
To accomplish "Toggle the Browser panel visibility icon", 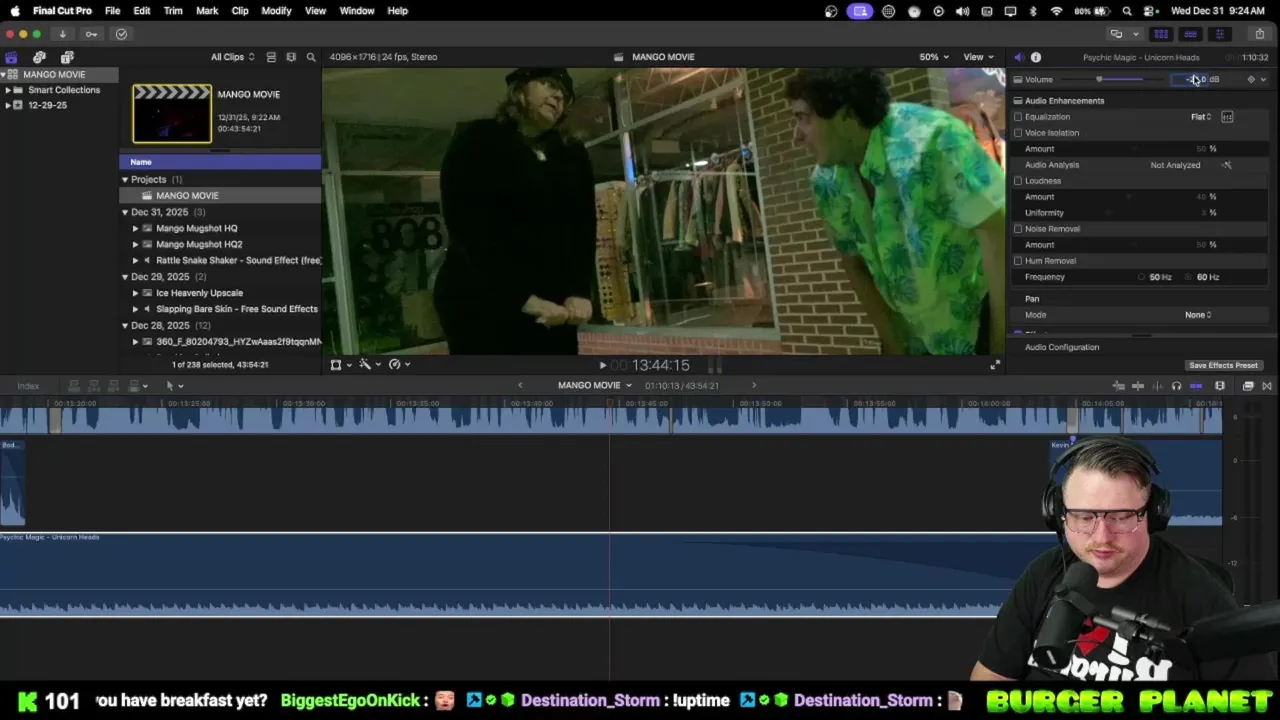I will coord(1161,34).
